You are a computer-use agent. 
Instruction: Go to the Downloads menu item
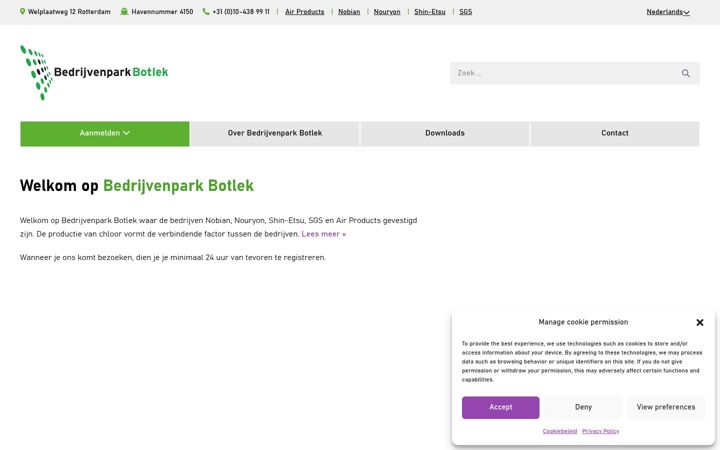444,134
